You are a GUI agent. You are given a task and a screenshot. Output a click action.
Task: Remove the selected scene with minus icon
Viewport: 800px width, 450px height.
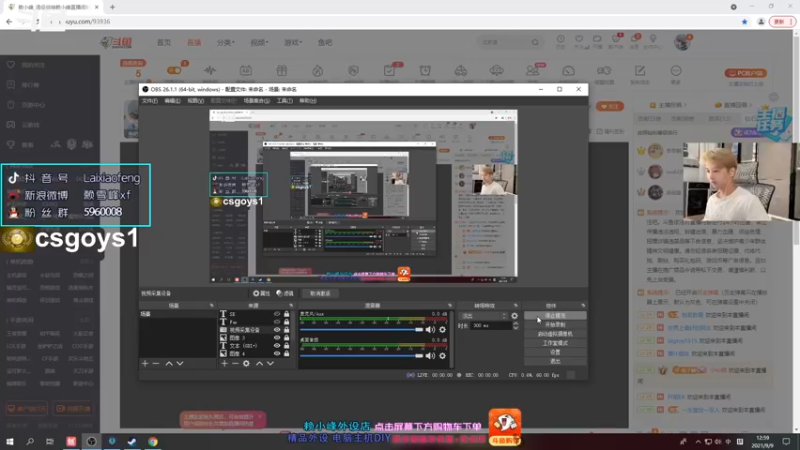tap(156, 363)
